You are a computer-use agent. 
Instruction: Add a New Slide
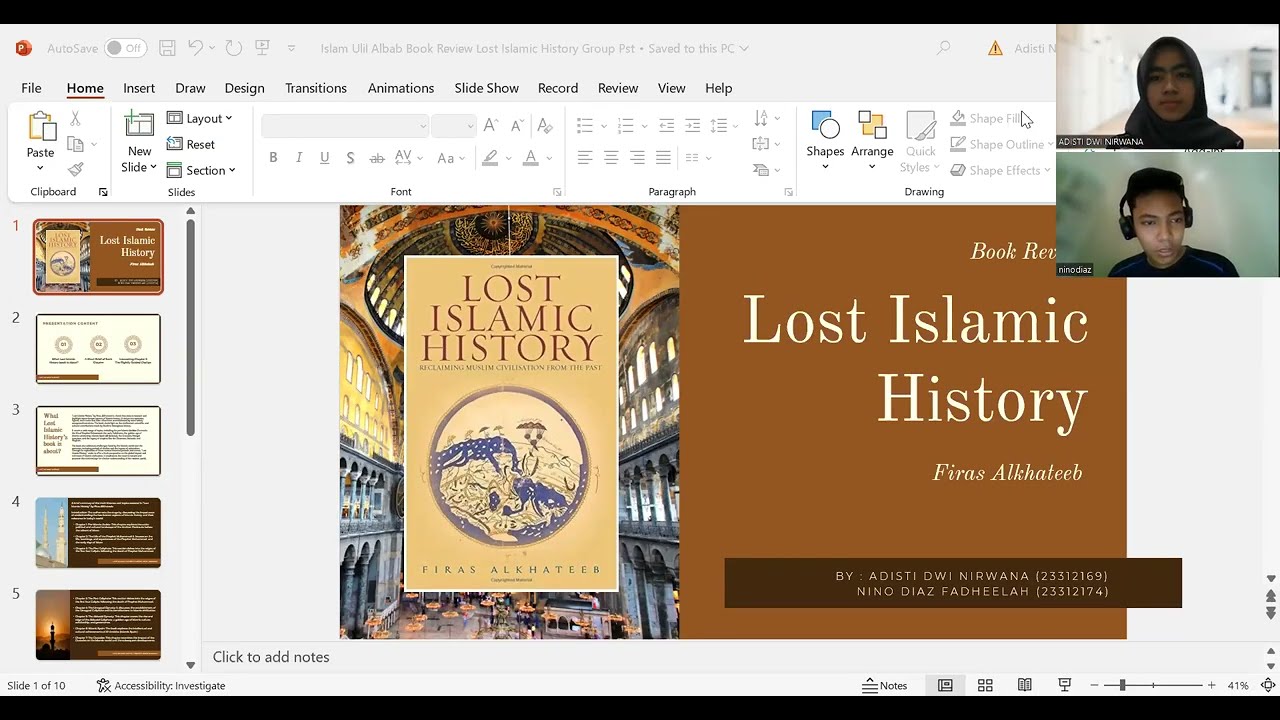(139, 140)
